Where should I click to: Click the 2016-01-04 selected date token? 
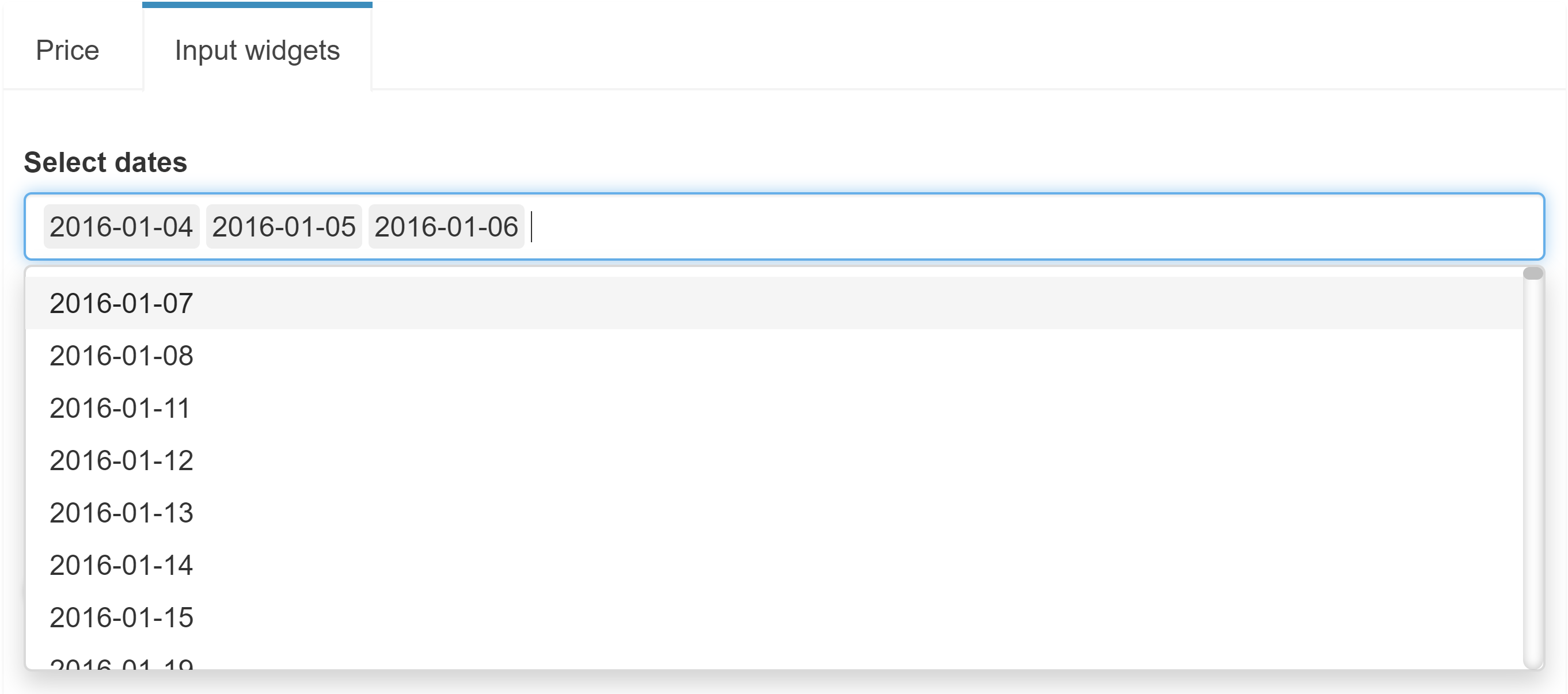(x=121, y=226)
